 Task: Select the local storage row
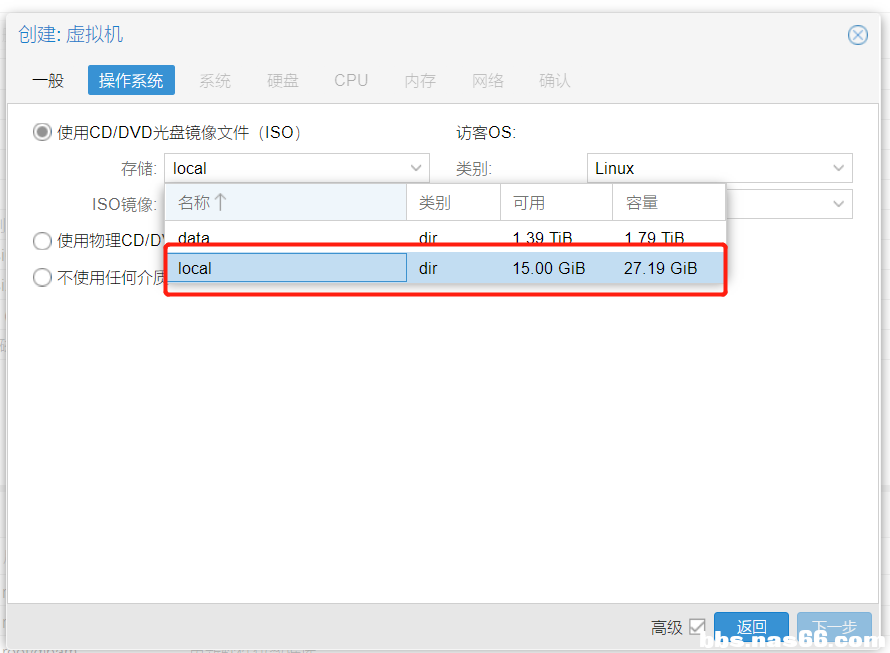(x=285, y=268)
